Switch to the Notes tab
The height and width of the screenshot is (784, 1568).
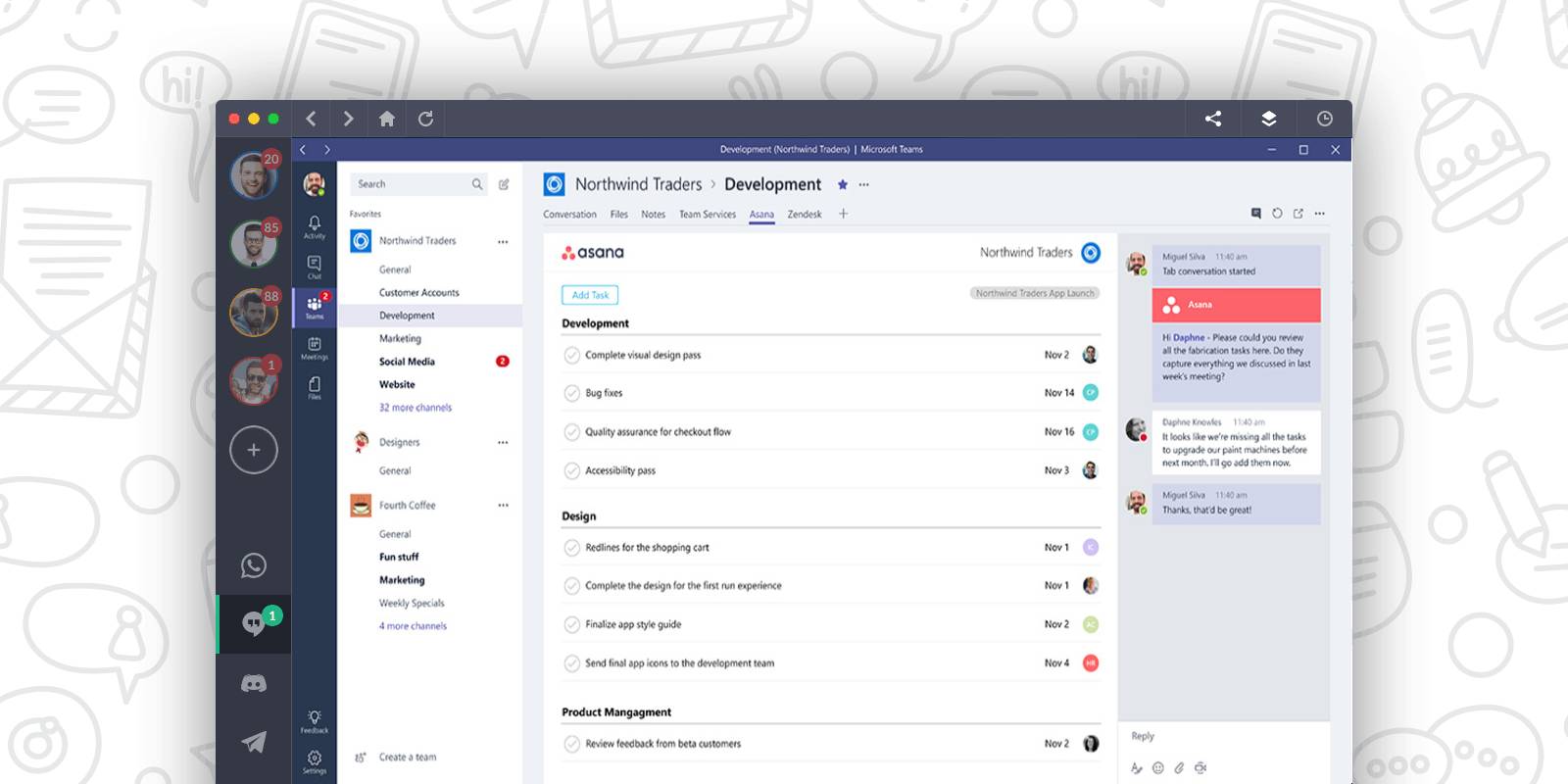click(653, 214)
